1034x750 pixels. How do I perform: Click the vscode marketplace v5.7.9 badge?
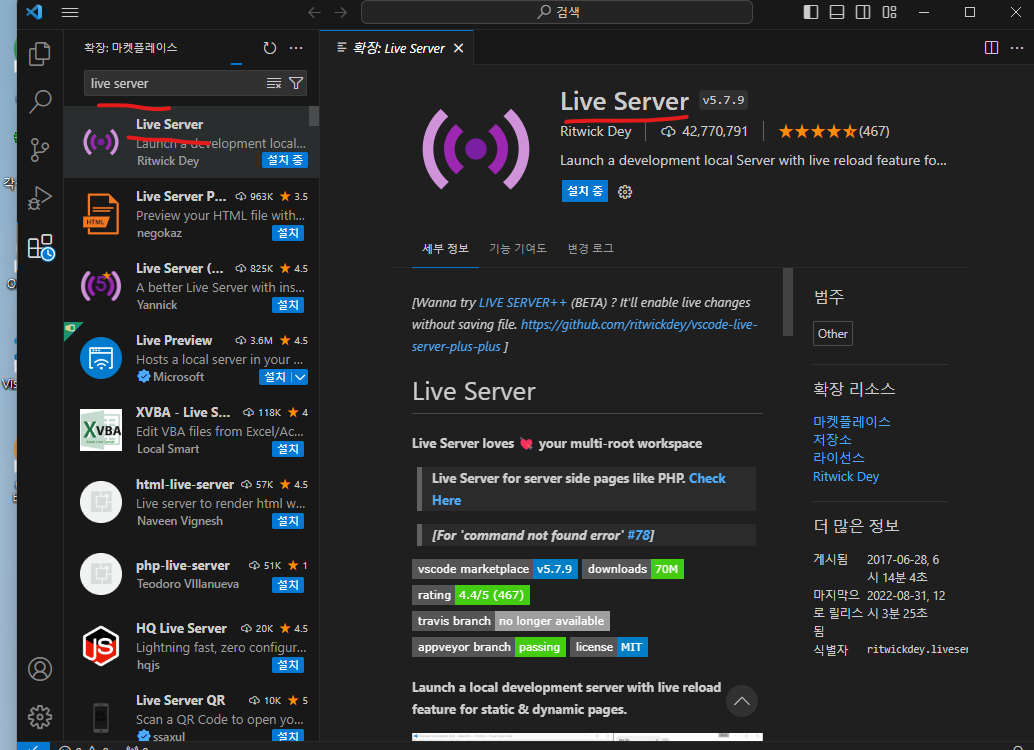tap(495, 569)
